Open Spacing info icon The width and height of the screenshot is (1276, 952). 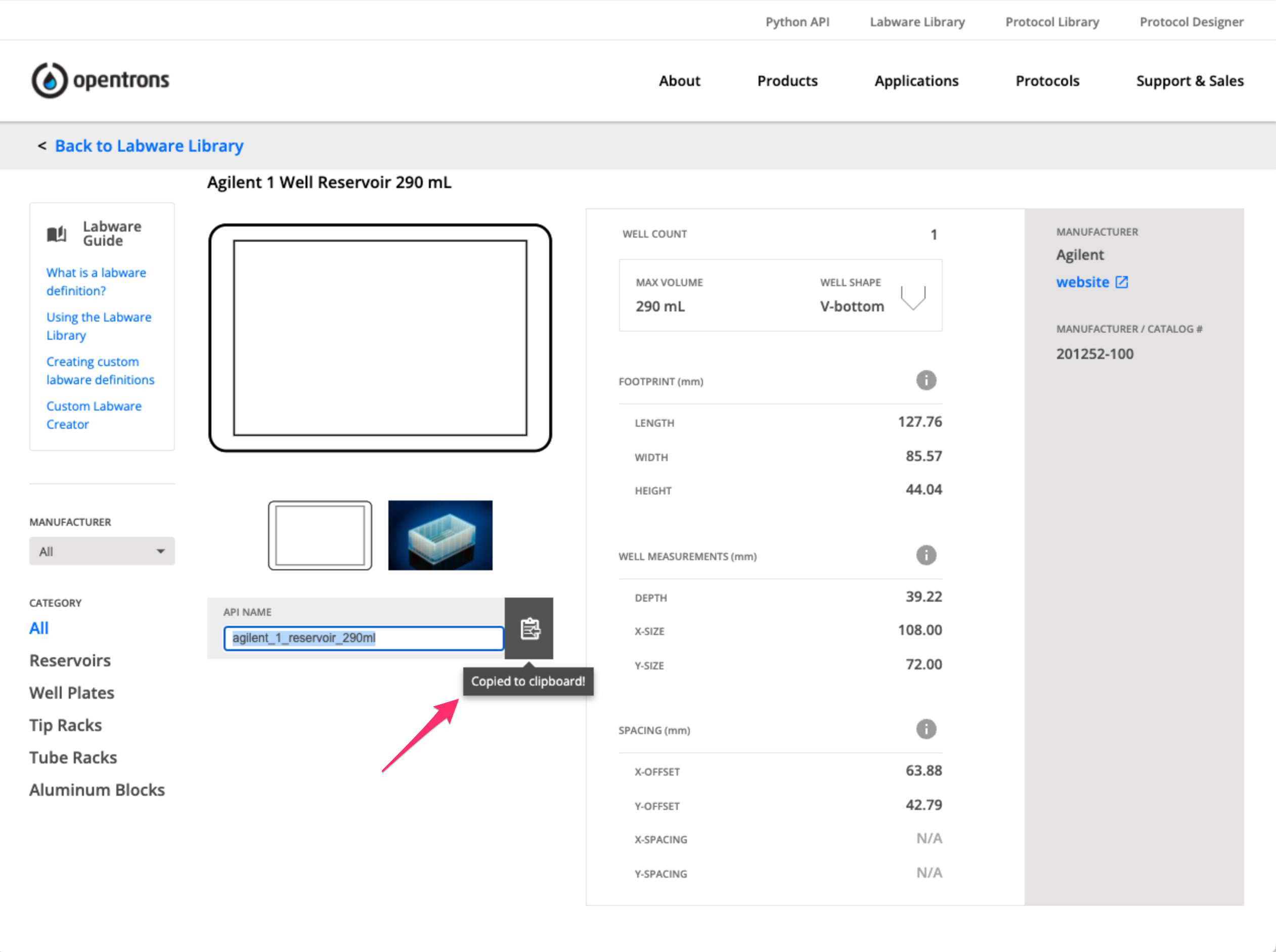pos(926,730)
